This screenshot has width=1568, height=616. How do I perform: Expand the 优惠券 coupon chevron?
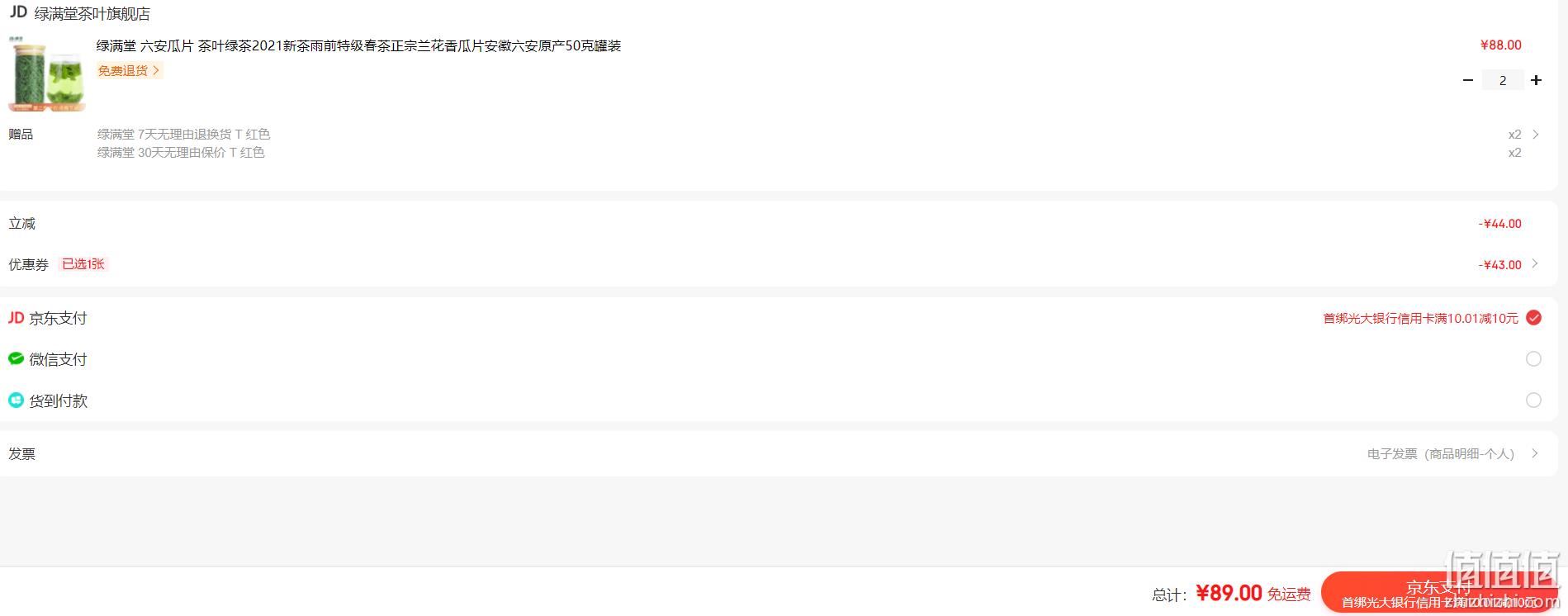1535,264
